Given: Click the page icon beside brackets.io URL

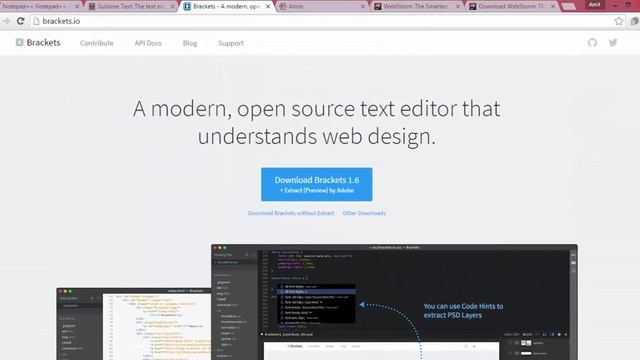Looking at the screenshot, I should coord(36,21).
